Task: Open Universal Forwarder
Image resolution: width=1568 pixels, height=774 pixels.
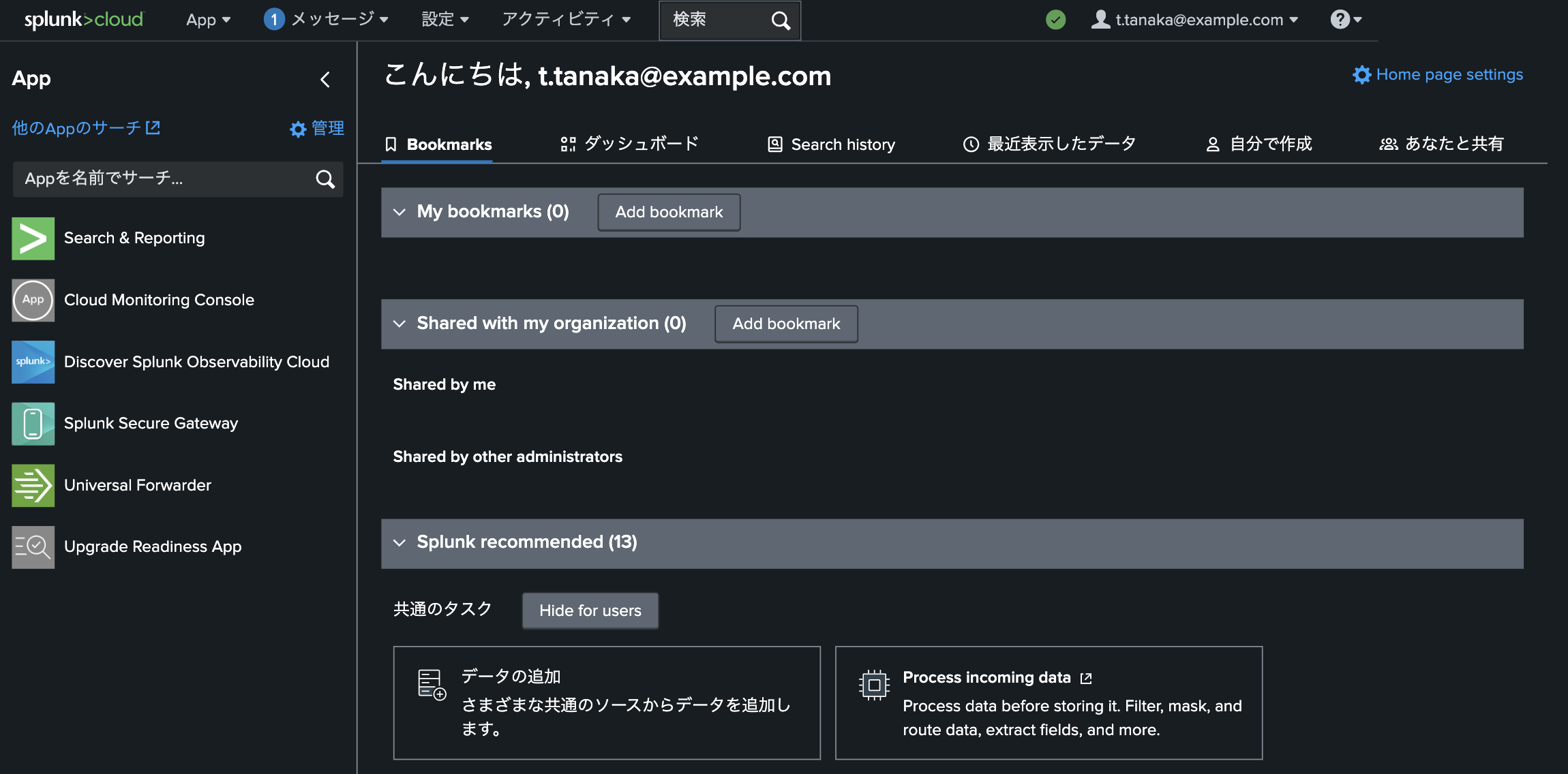Action: (138, 485)
